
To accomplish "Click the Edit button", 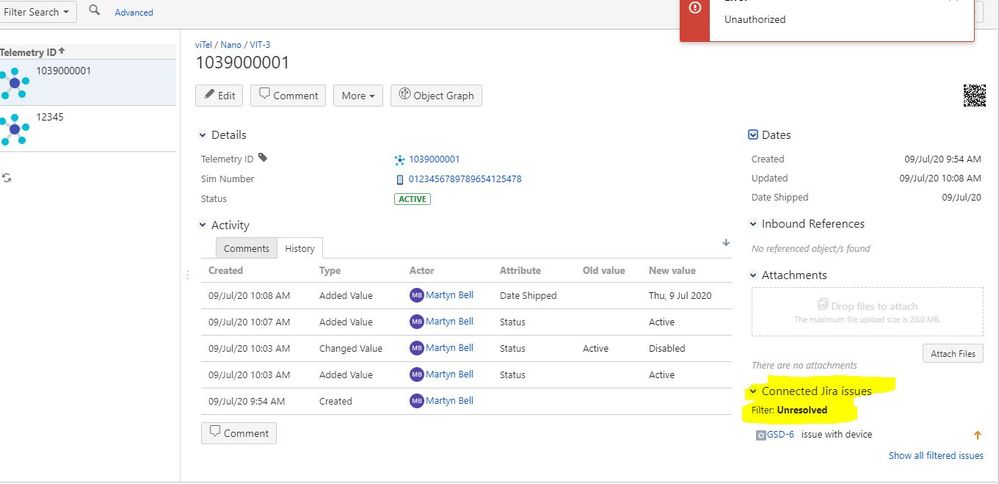I will 219,96.
